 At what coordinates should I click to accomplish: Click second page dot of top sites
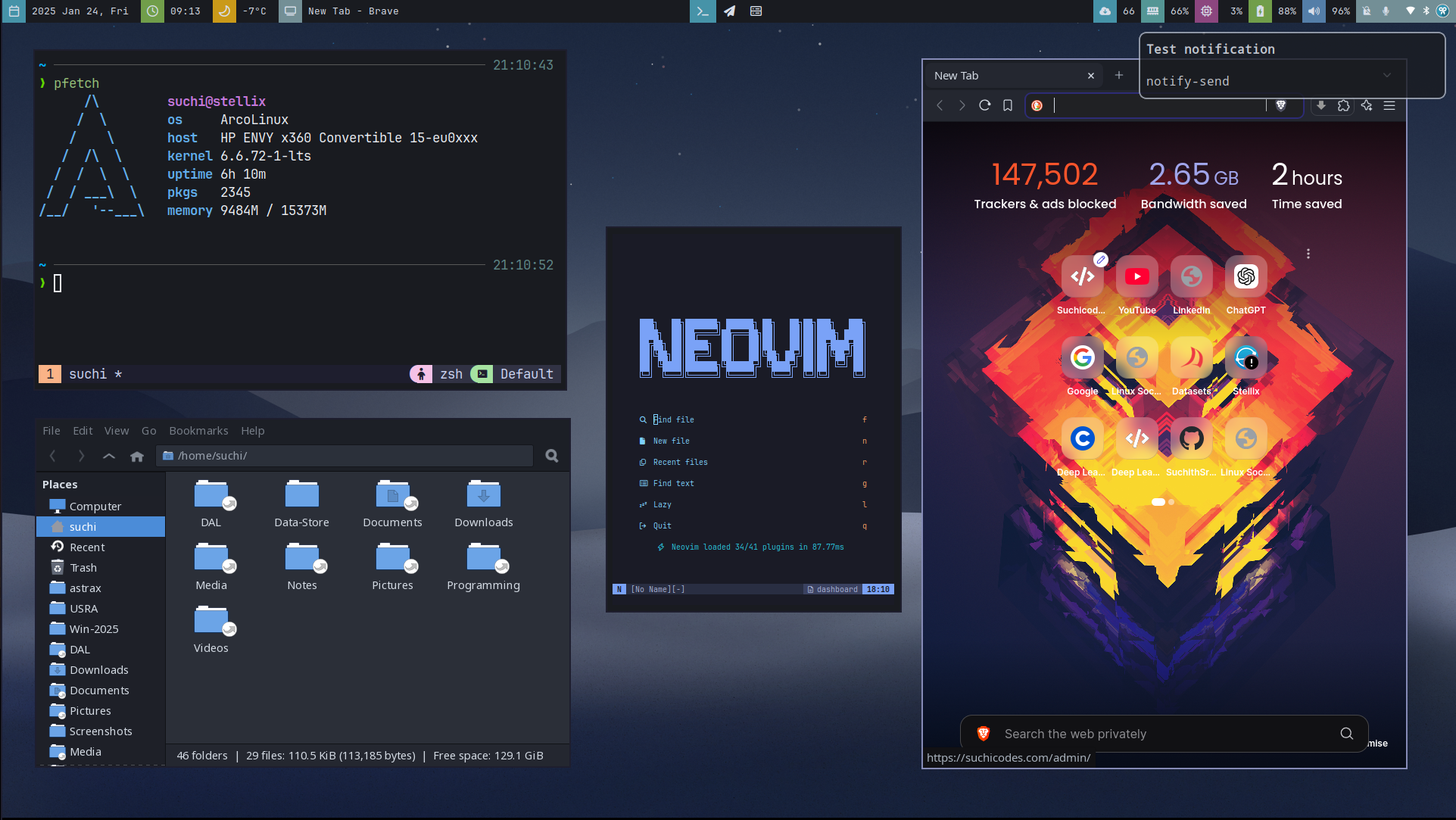pyautogui.click(x=1171, y=502)
